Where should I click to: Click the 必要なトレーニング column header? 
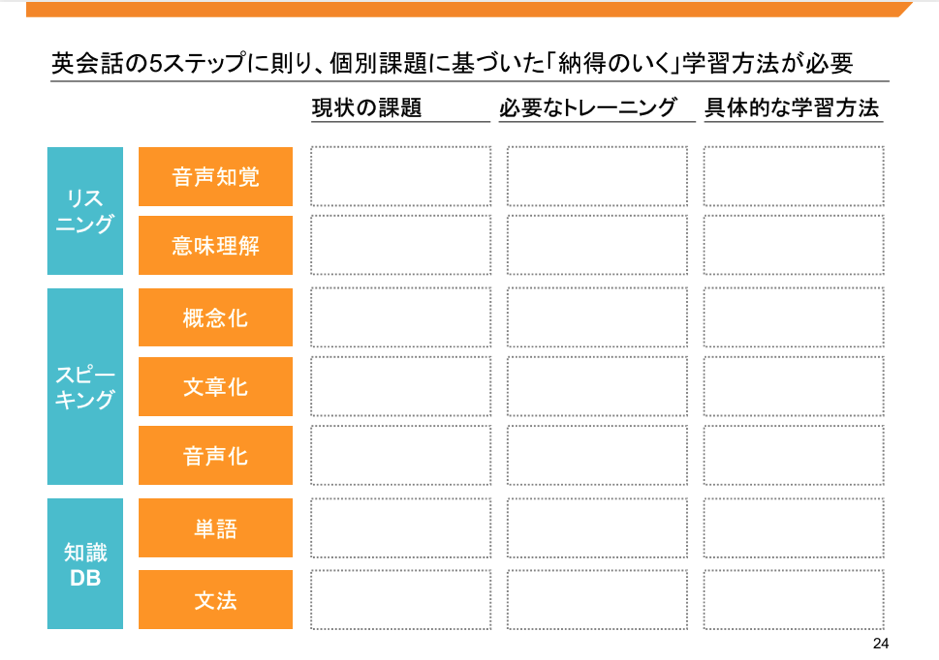(588, 108)
